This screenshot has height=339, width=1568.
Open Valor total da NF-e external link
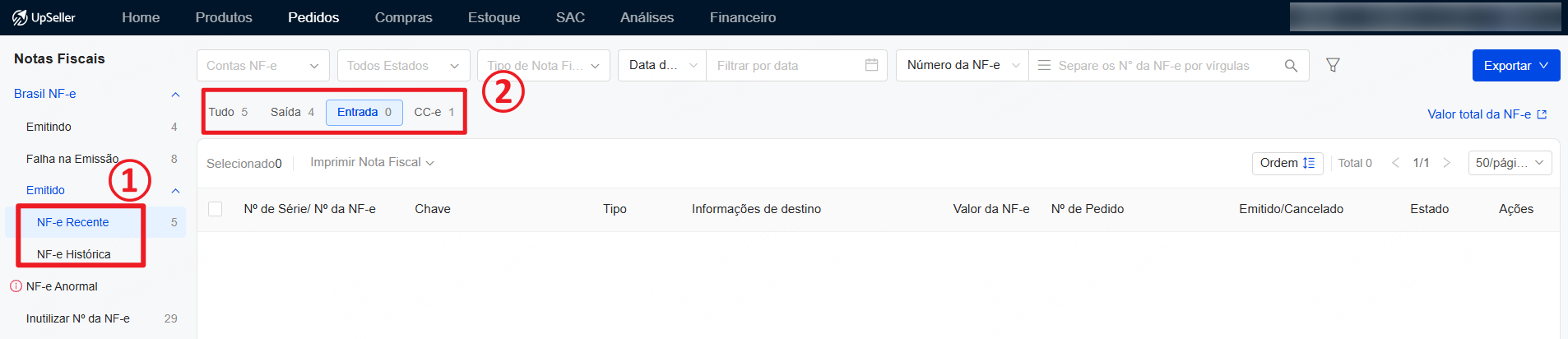(x=1487, y=114)
